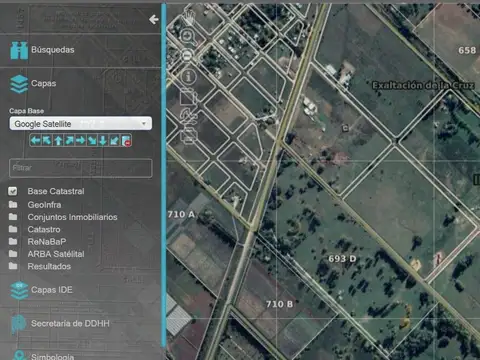This screenshot has height=360, width=480.
Task: Expand the ARBA Satélital folder
Action: [x=13, y=254]
